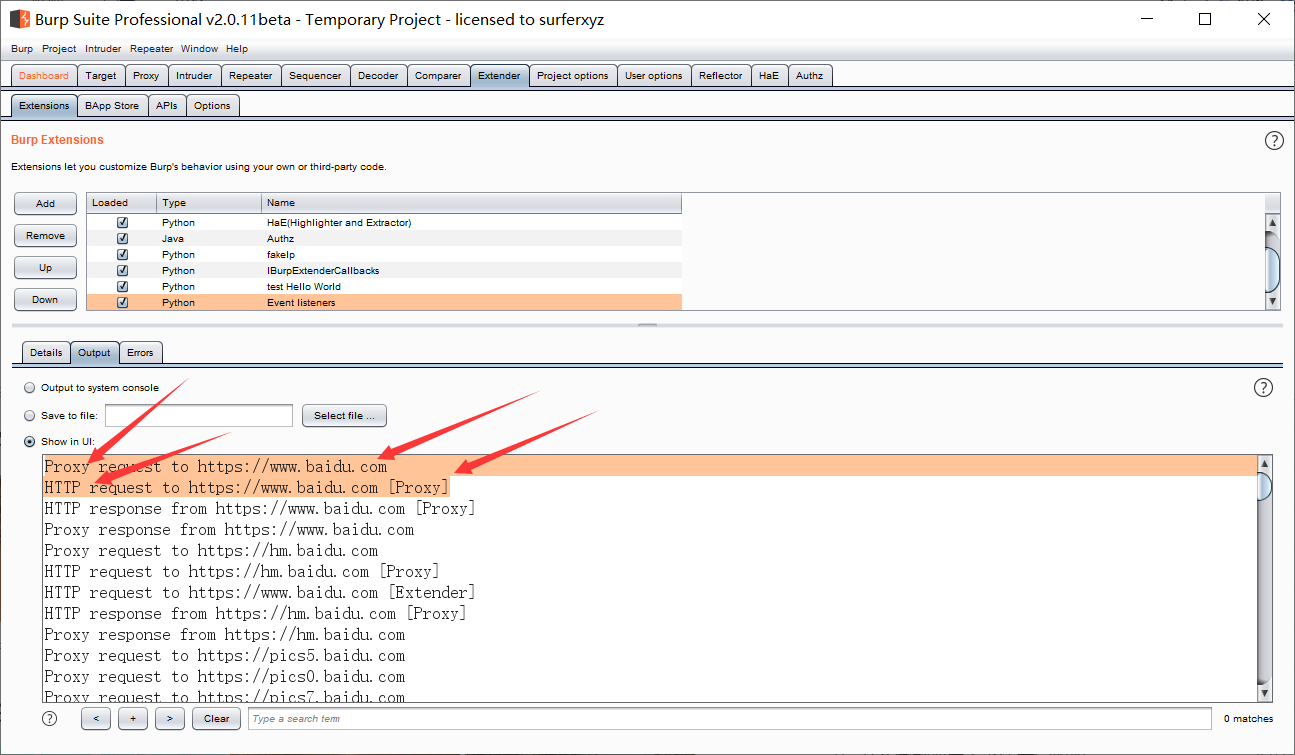This screenshot has width=1295, height=755.
Task: Click the Remove extension button
Action: [46, 235]
